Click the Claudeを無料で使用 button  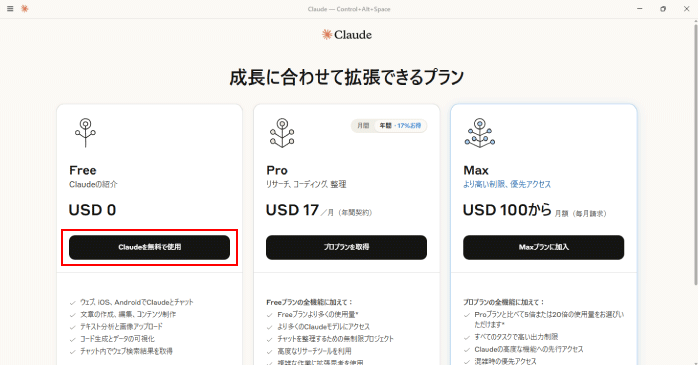point(150,247)
